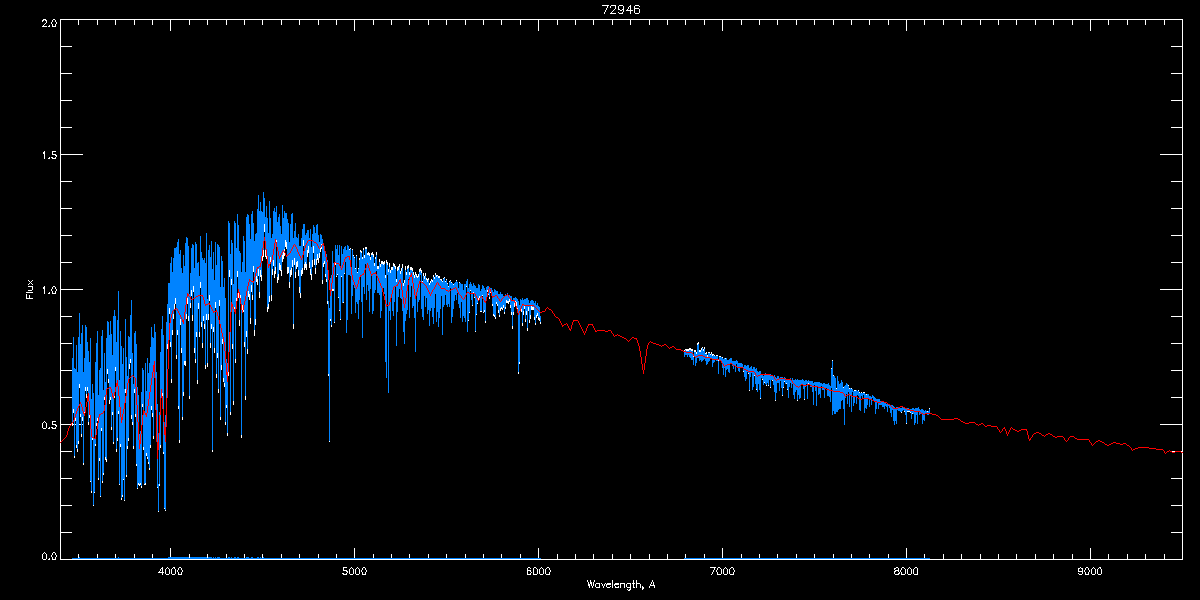This screenshot has height=600, width=1200.
Task: Click the red absorption dip near 6560
Action: 643,355
